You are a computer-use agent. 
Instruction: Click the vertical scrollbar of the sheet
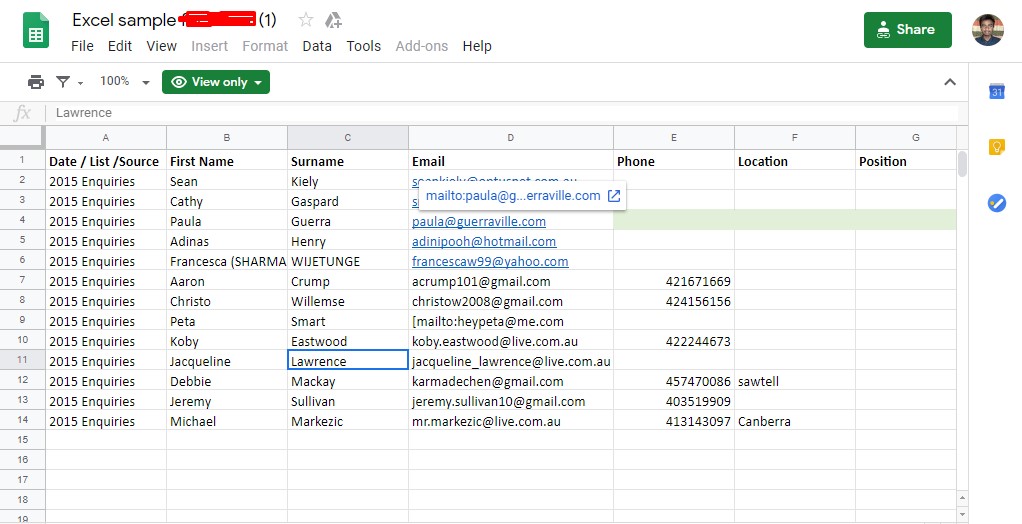(962, 164)
